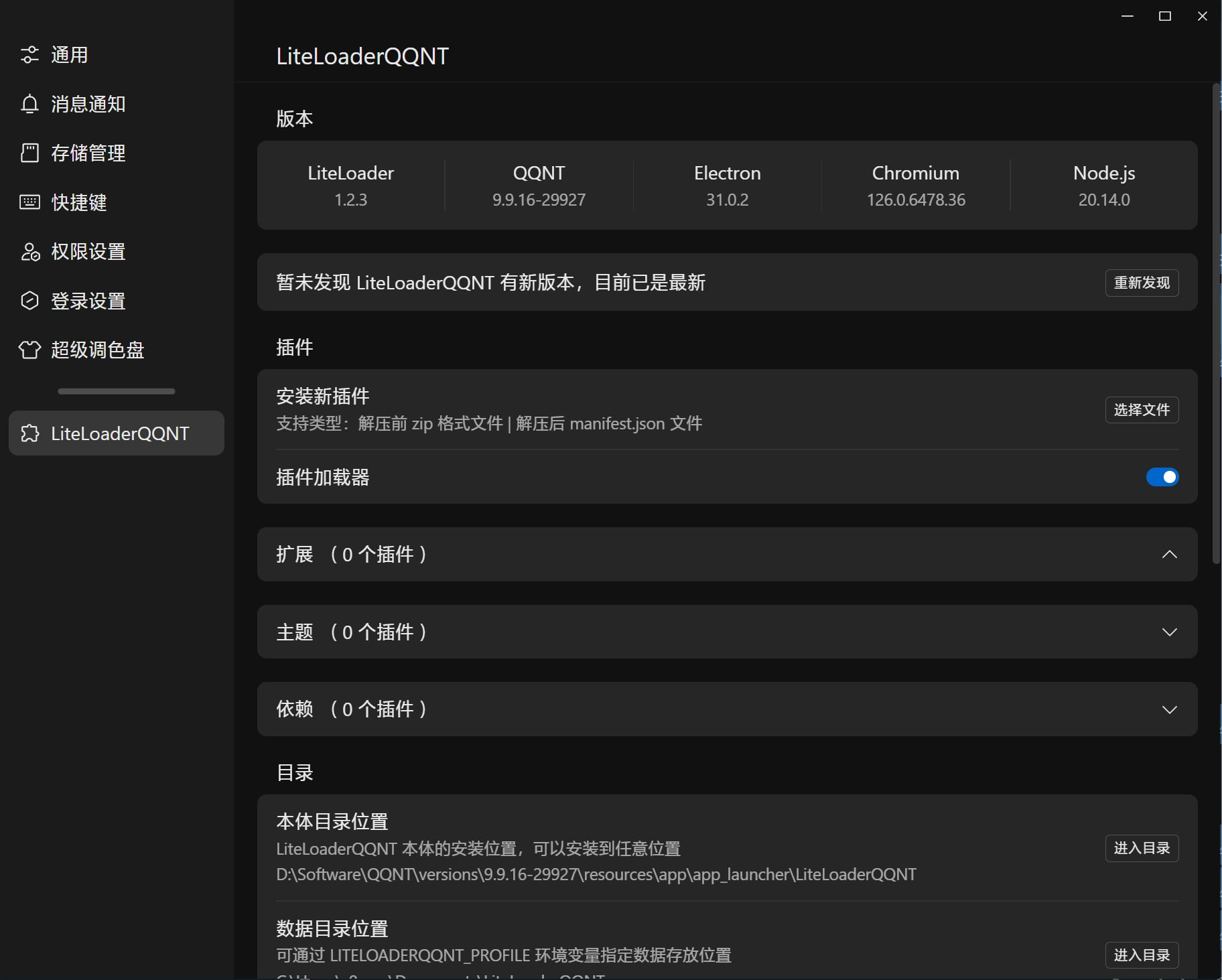This screenshot has width=1222, height=980.
Task: Click the storage management icon
Action: coord(29,153)
